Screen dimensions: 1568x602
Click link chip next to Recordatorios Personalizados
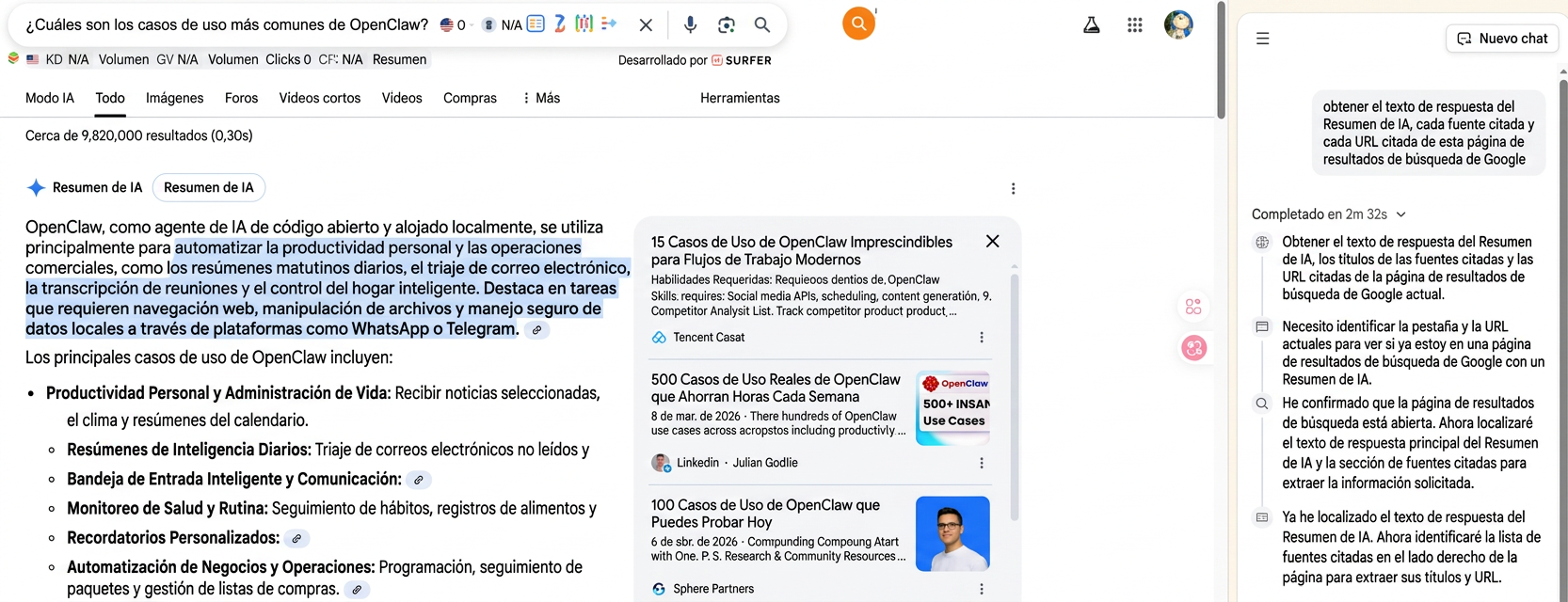click(296, 539)
